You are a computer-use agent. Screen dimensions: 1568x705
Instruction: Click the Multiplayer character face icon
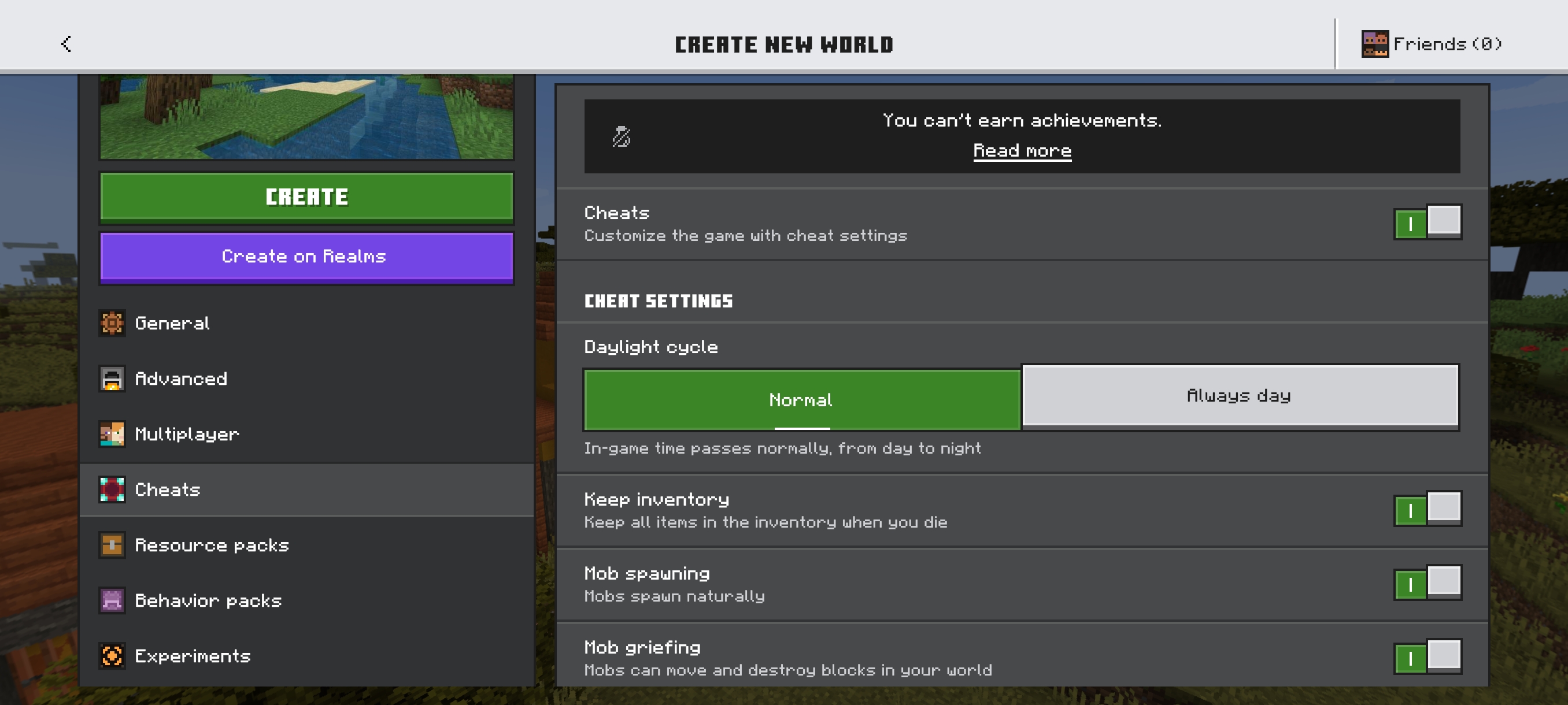[x=112, y=434]
